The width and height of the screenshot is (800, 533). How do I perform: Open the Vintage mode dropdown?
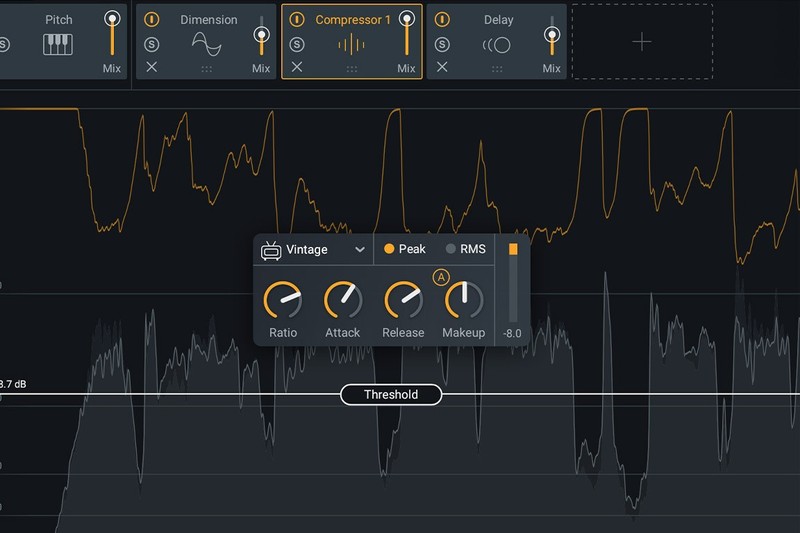tap(359, 250)
